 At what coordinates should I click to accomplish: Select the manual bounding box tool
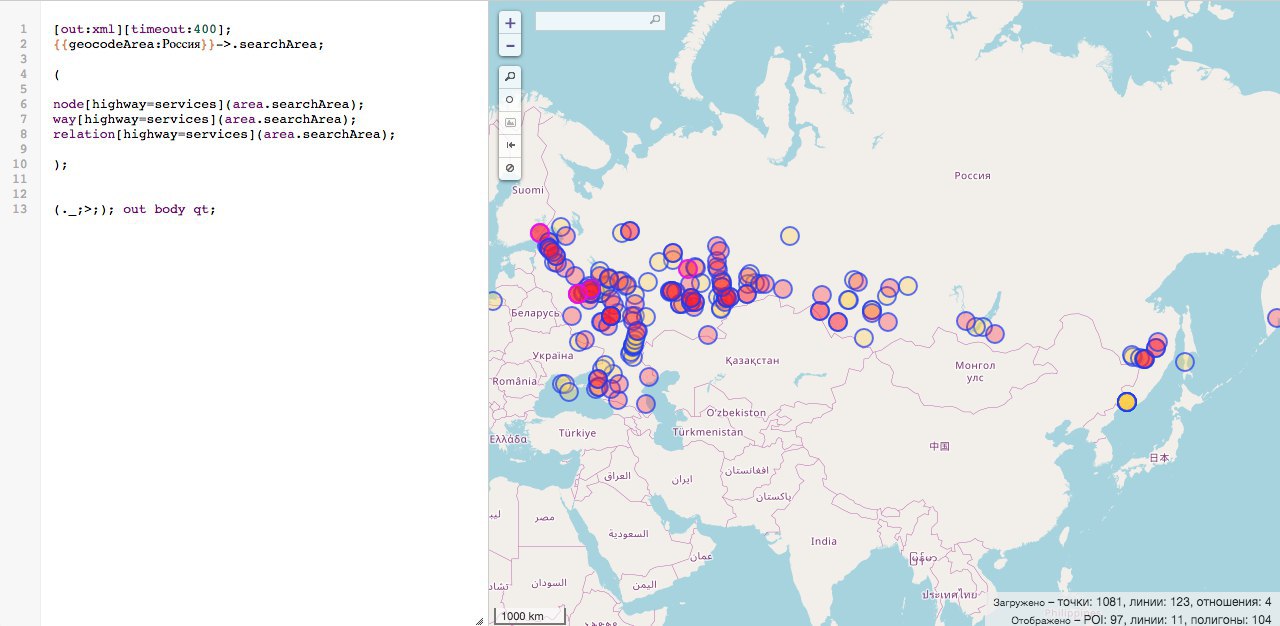(511, 123)
